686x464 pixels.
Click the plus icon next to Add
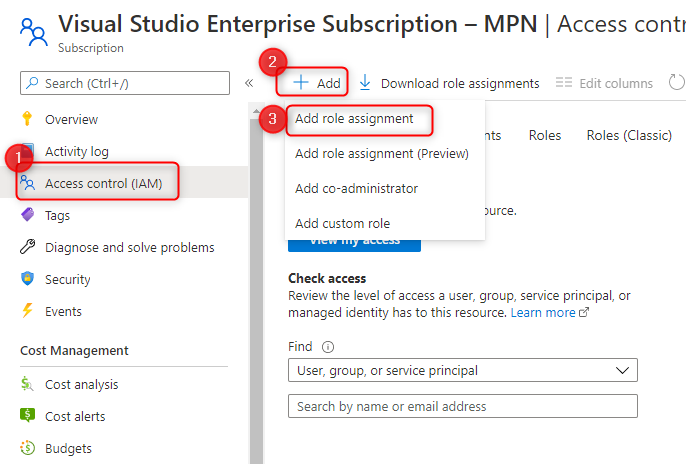point(301,82)
